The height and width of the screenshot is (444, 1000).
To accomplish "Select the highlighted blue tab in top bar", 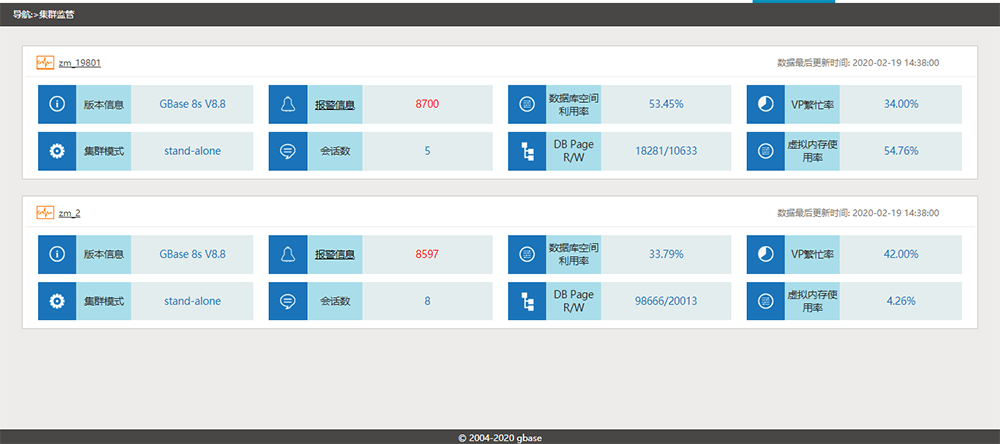I will (793, 2).
